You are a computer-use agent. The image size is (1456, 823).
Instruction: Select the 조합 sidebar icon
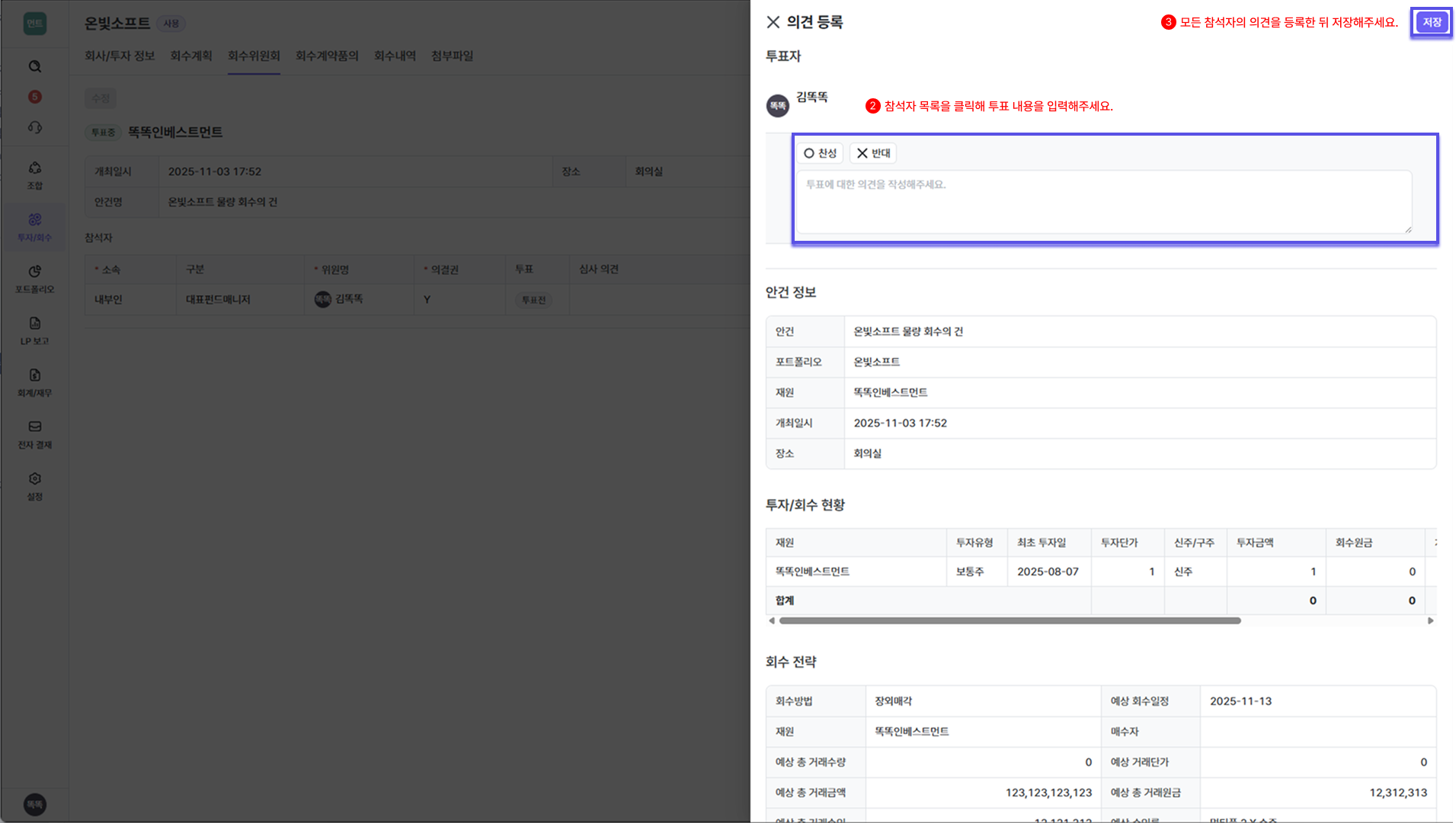click(34, 174)
